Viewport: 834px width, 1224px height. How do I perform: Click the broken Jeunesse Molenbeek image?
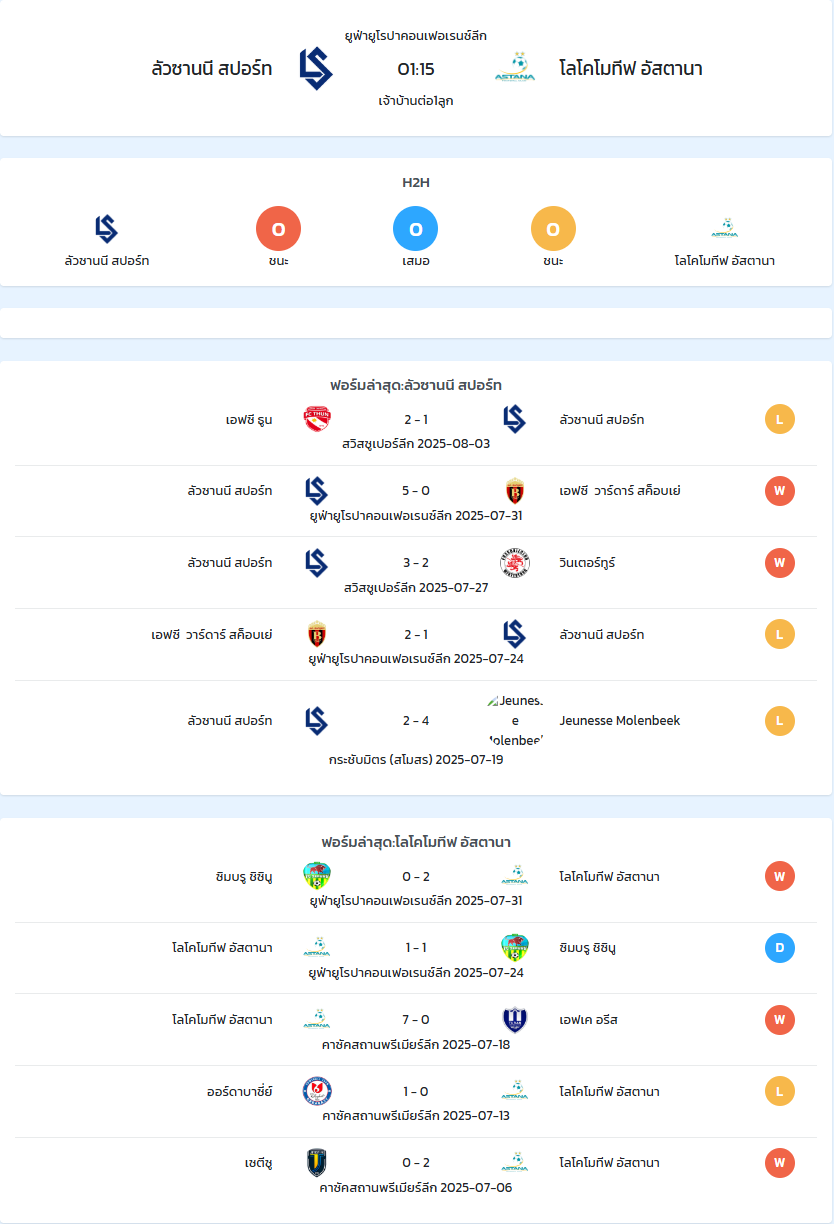pos(515,721)
